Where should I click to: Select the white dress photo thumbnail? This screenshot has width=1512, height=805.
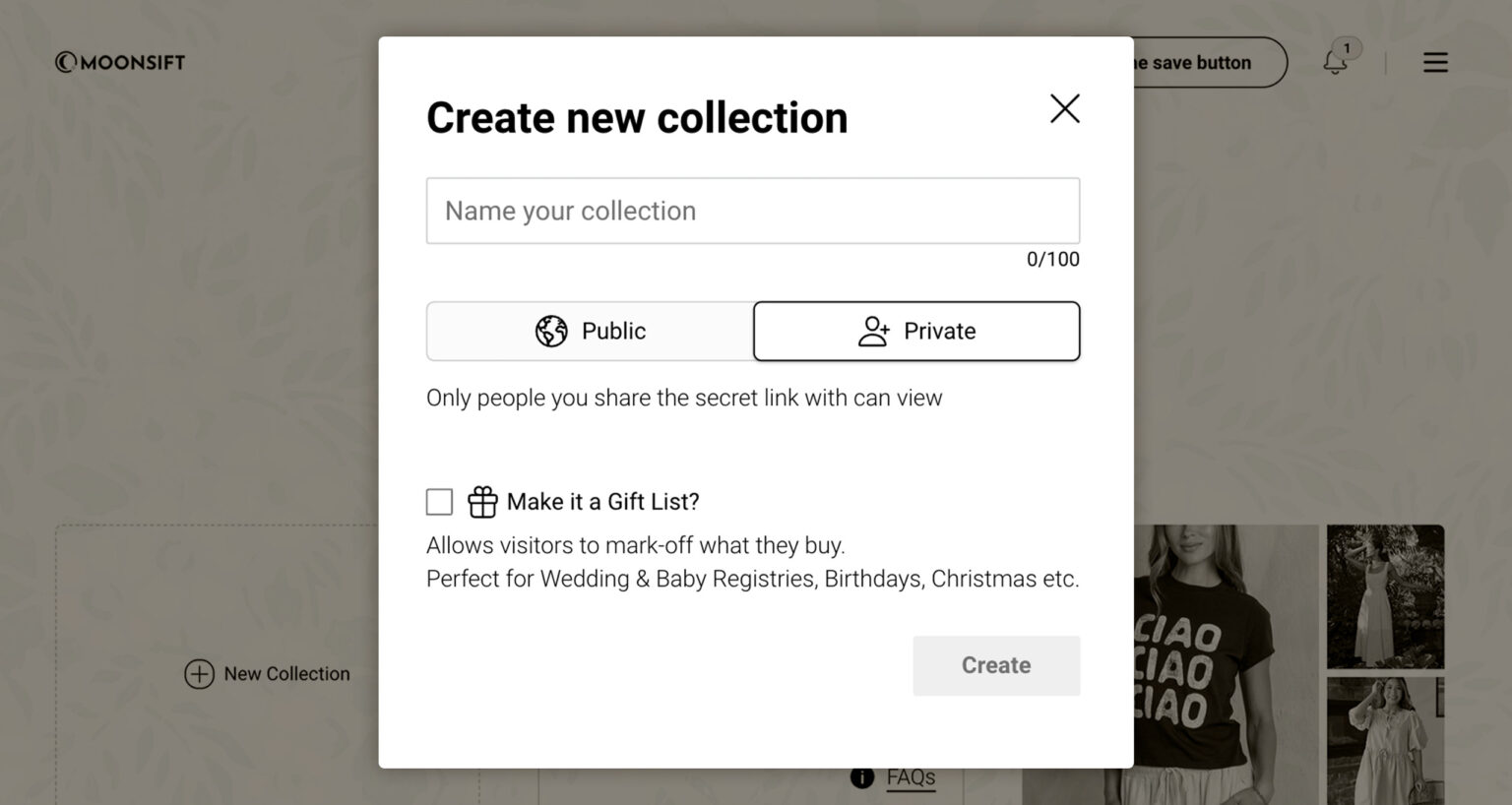(x=1385, y=595)
